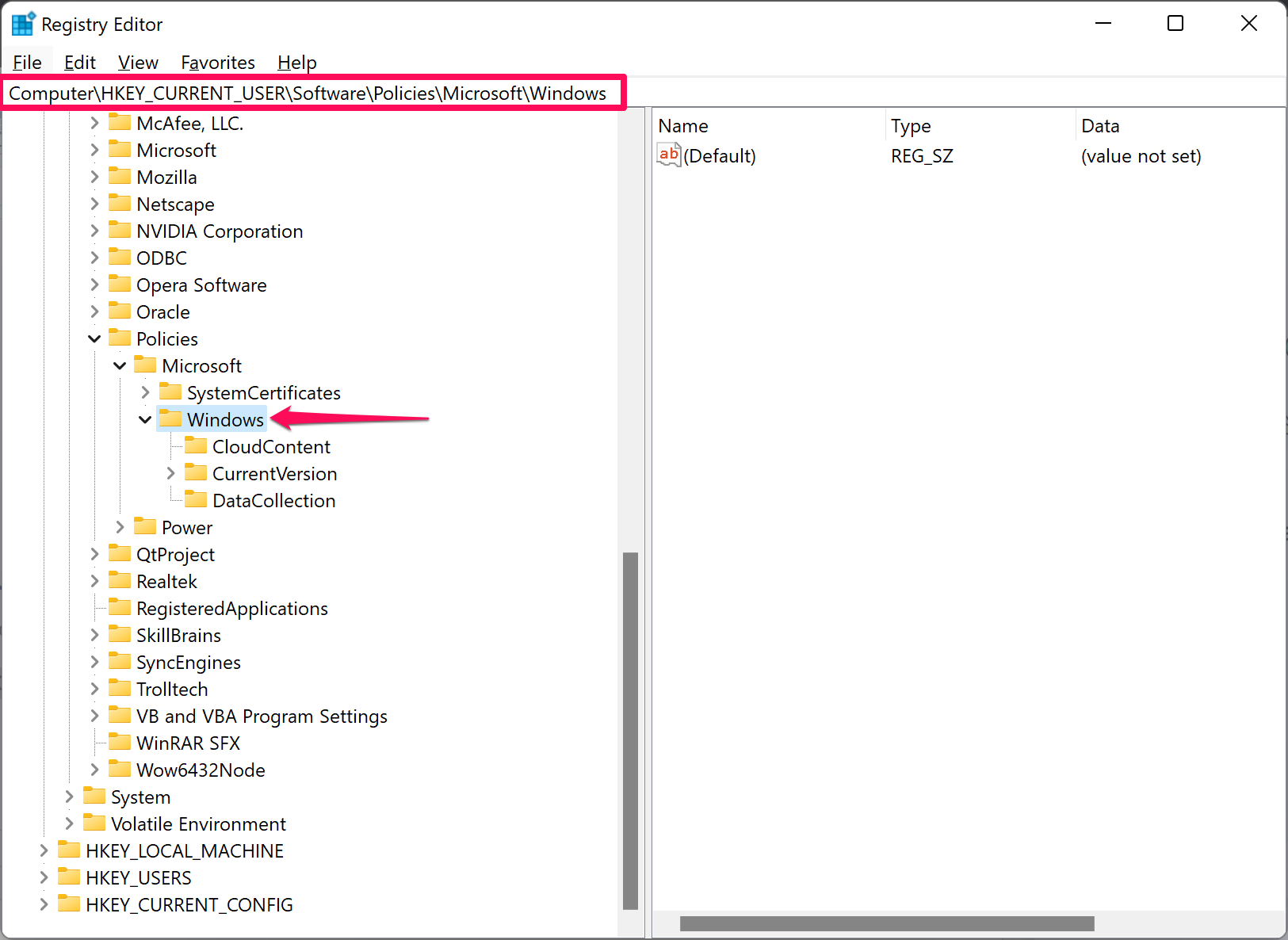
Task: Click the tree pane vertical scrollbar thumb
Action: click(631, 731)
